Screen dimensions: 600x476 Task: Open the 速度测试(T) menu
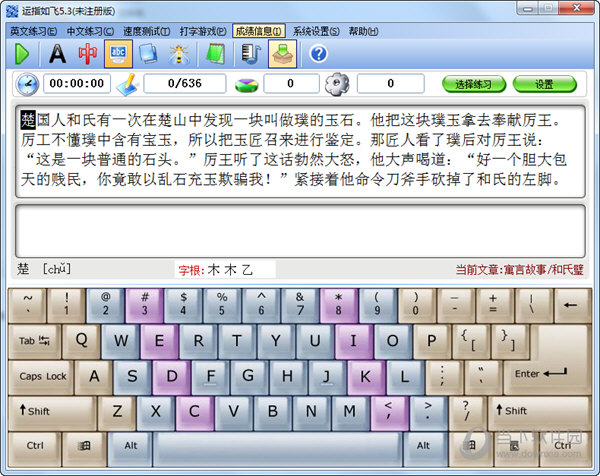pyautogui.click(x=147, y=31)
